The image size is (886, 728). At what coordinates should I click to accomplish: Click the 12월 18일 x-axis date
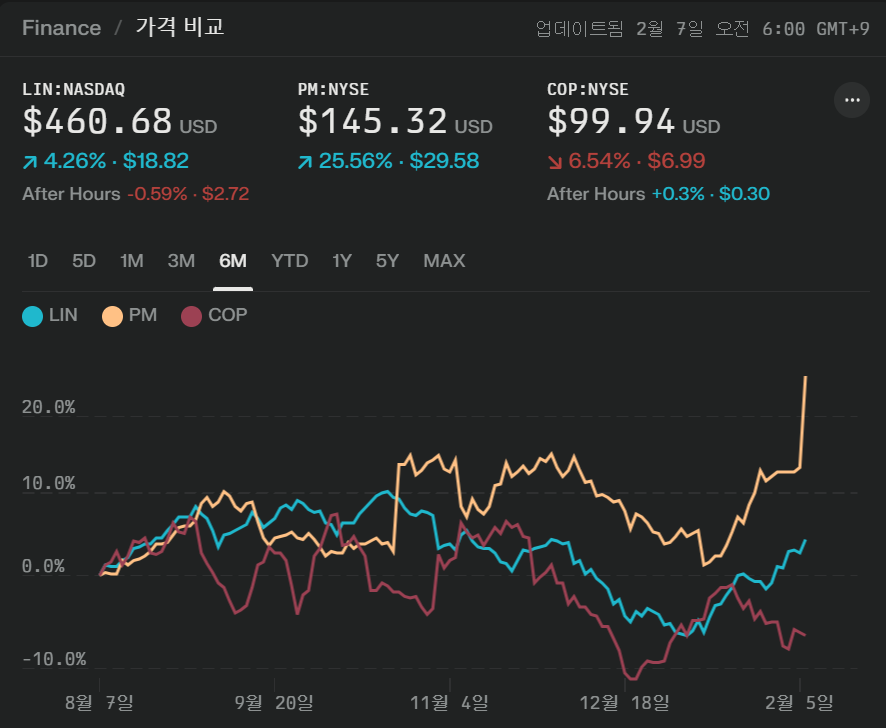624,703
